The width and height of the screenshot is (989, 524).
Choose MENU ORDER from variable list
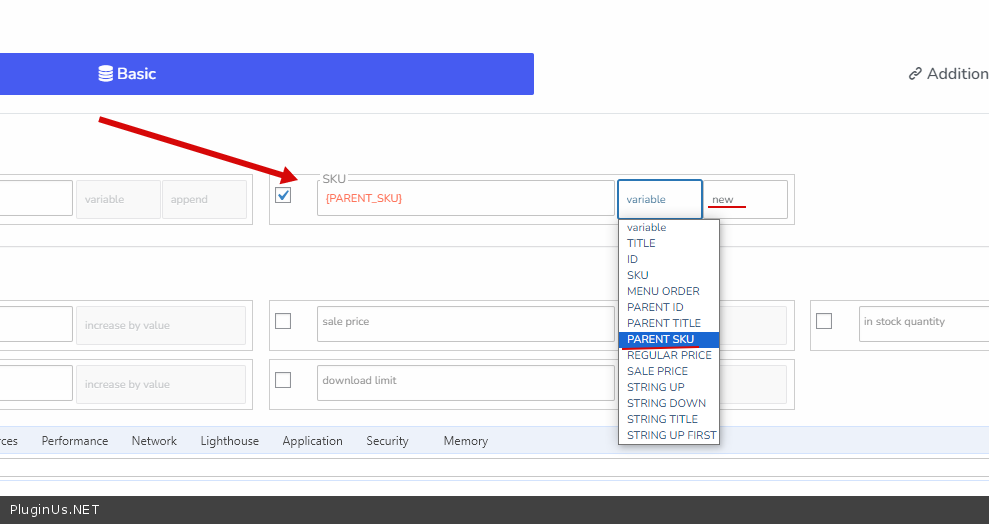(x=663, y=291)
